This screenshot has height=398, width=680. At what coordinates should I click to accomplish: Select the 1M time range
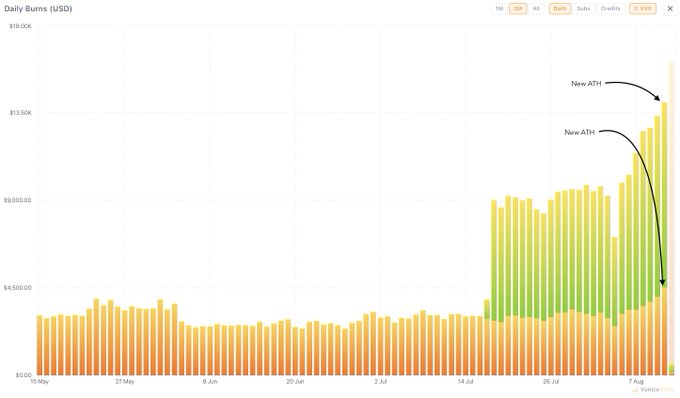[499, 9]
